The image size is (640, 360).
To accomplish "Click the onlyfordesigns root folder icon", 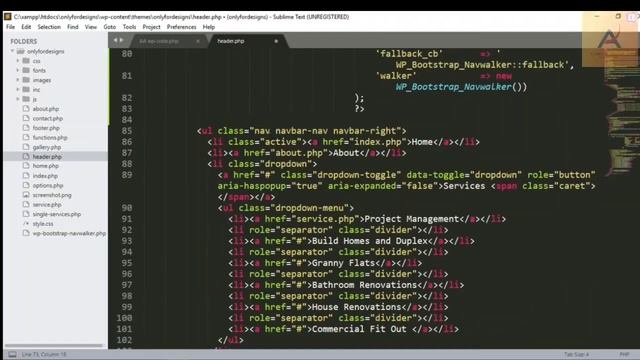I will [20, 51].
